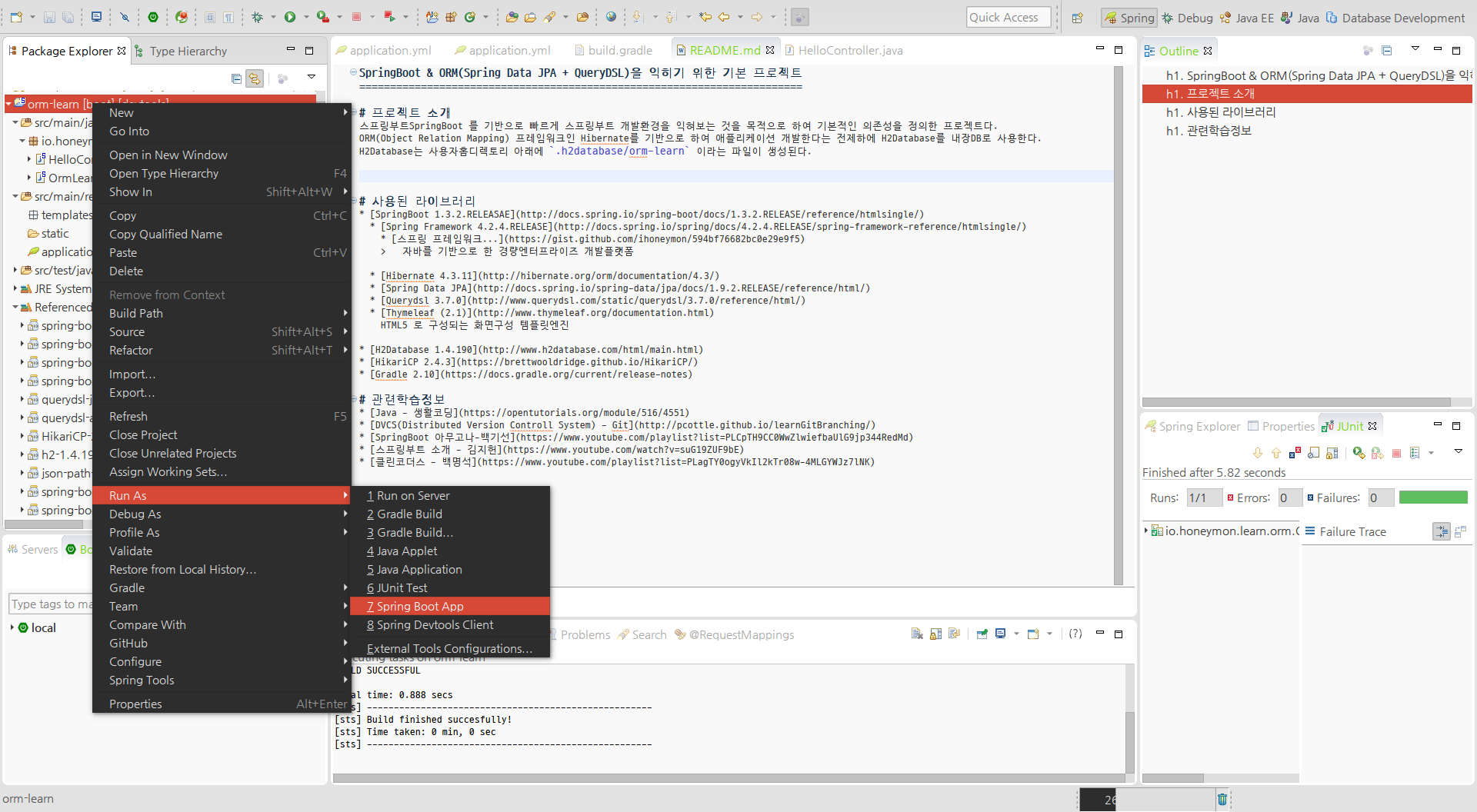The width and height of the screenshot is (1477, 812).
Task: Click the Back navigation arrow icon
Action: point(724,17)
